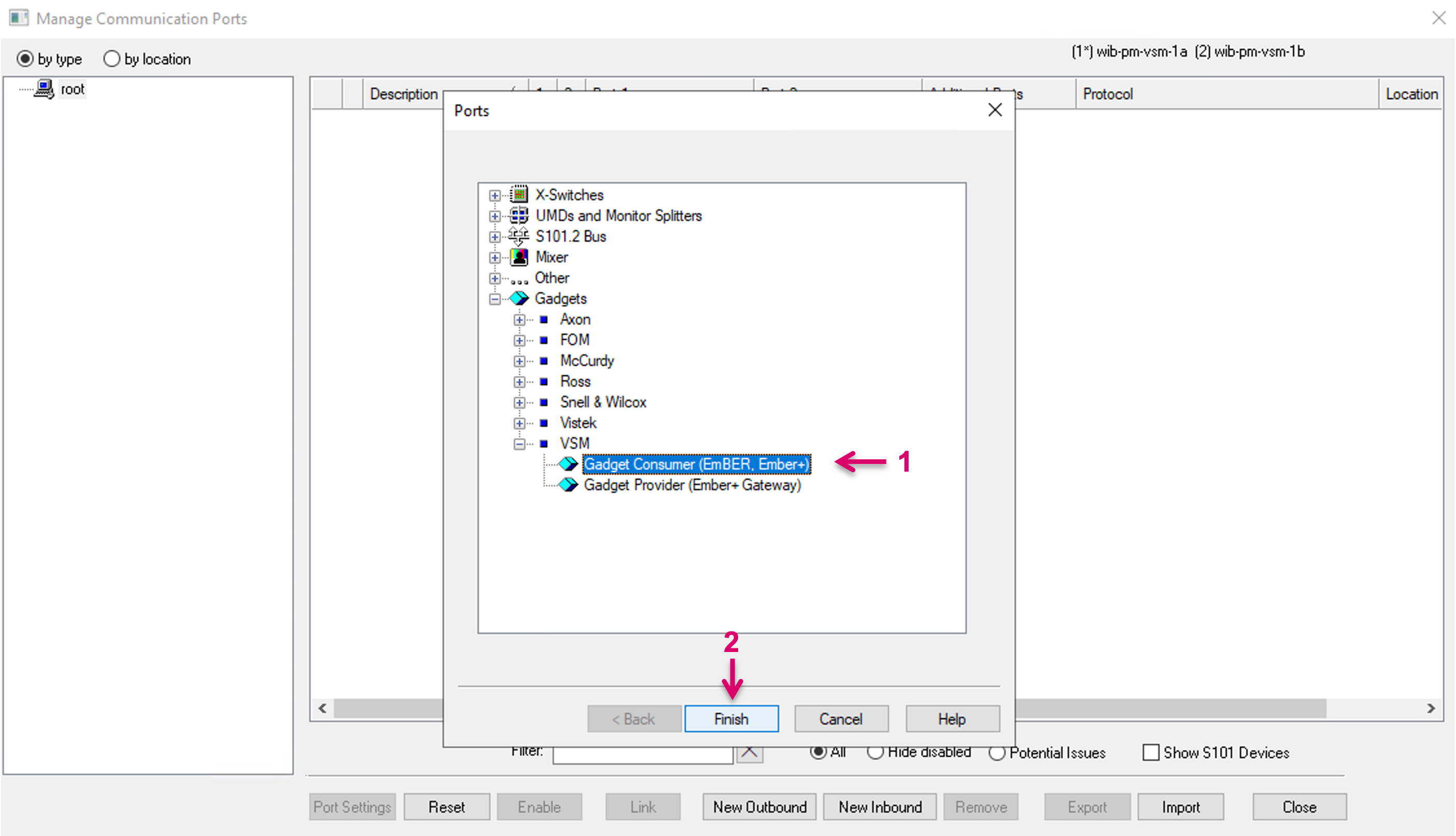This screenshot has height=836, width=1456.
Task: Click the Finish button
Action: (731, 719)
